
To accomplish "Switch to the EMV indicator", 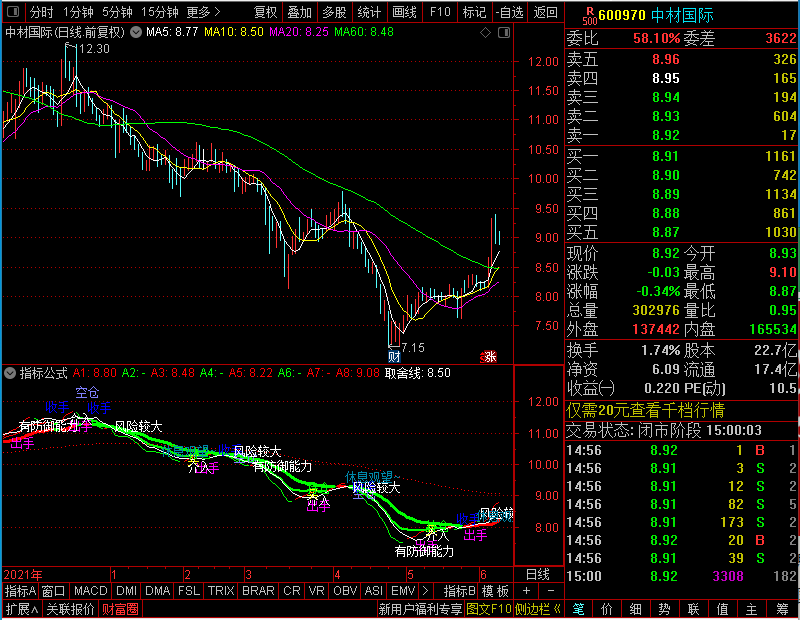I will pyautogui.click(x=403, y=591).
